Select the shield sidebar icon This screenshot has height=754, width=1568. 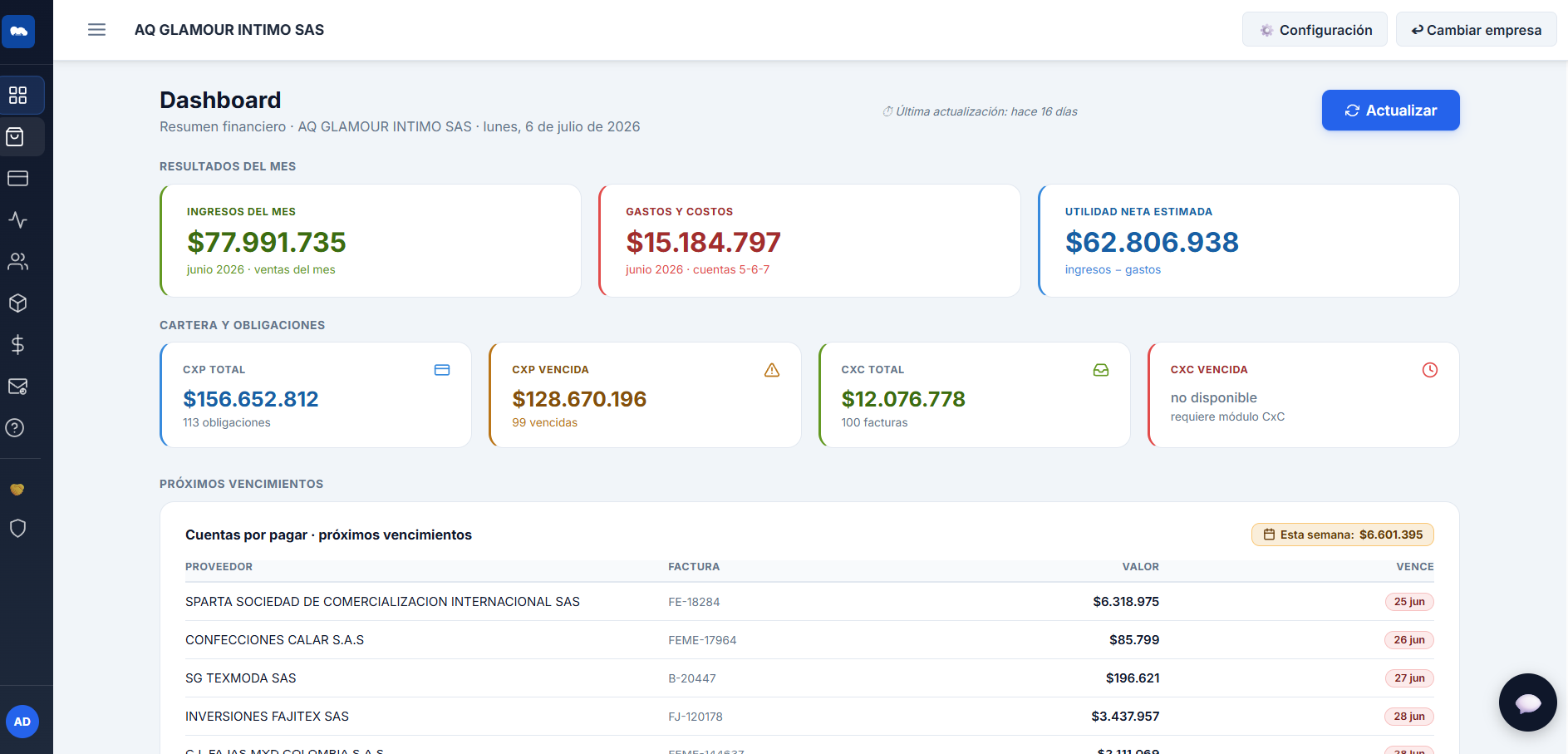tap(18, 528)
